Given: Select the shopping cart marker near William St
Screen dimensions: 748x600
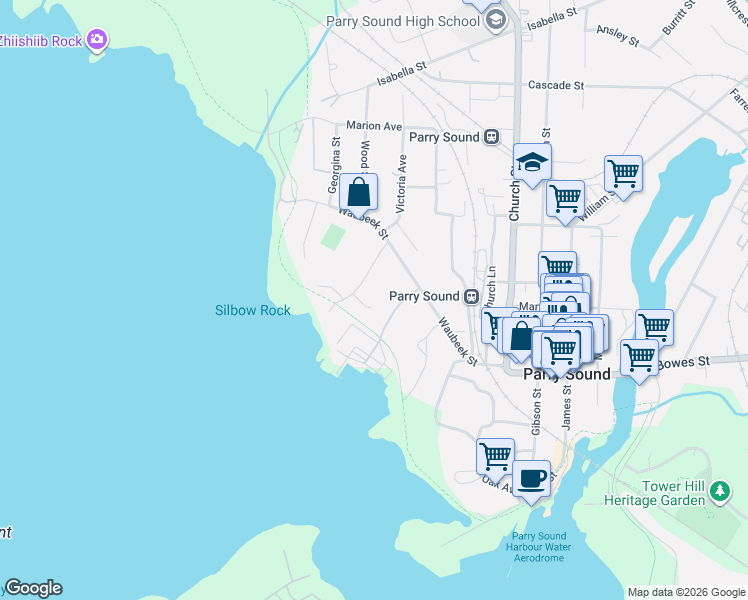Looking at the screenshot, I should click(565, 201).
